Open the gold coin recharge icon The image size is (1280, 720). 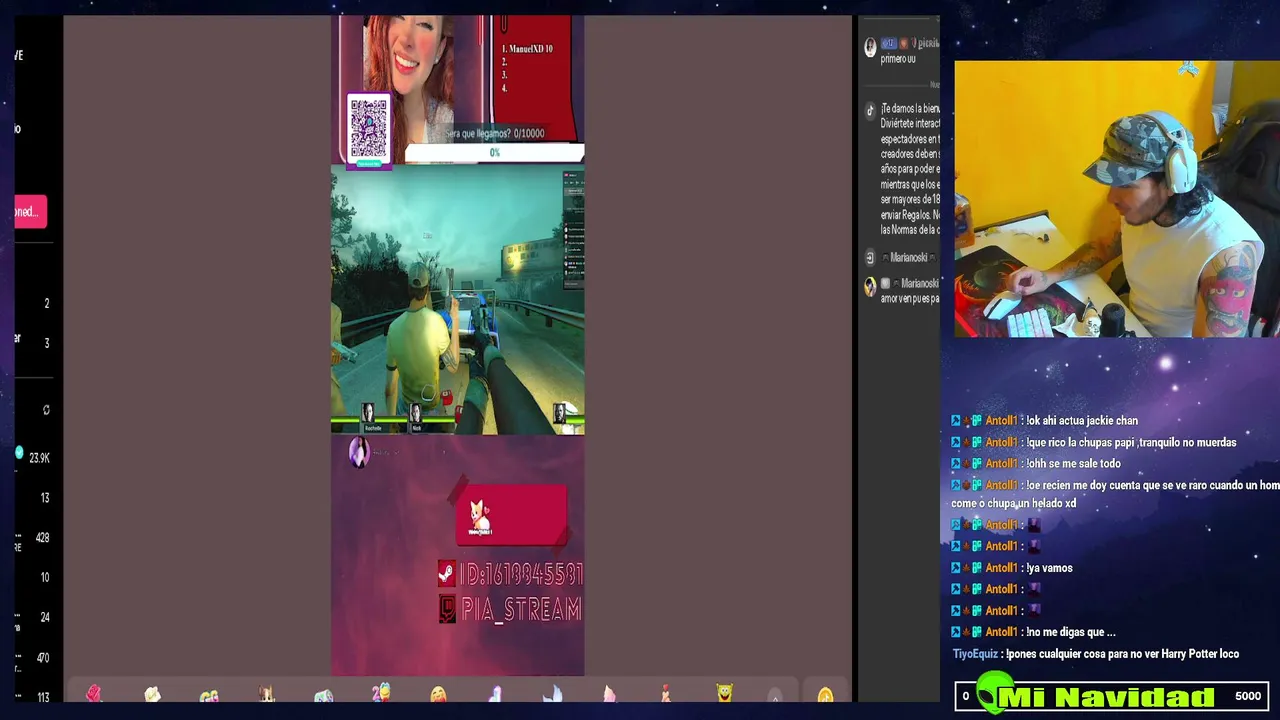tap(825, 694)
